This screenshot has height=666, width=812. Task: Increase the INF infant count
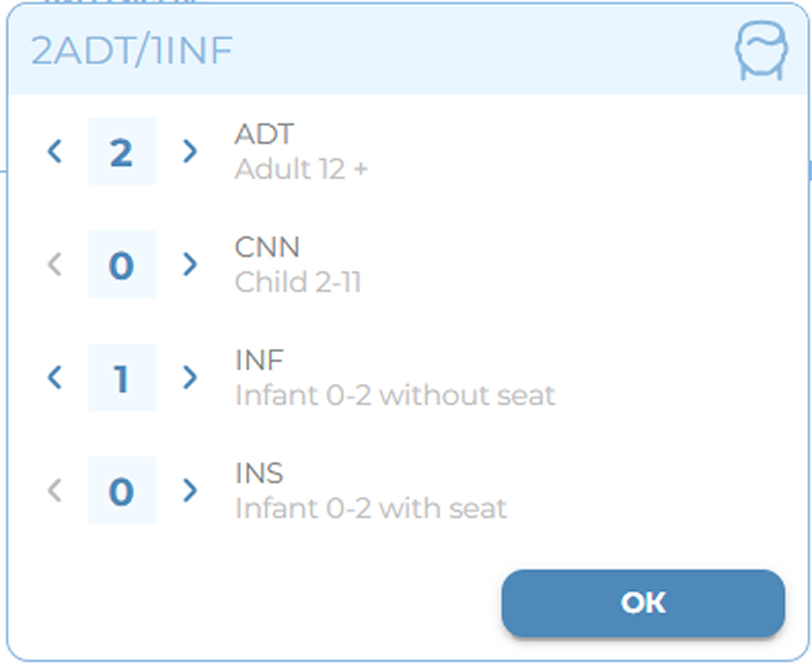(190, 378)
